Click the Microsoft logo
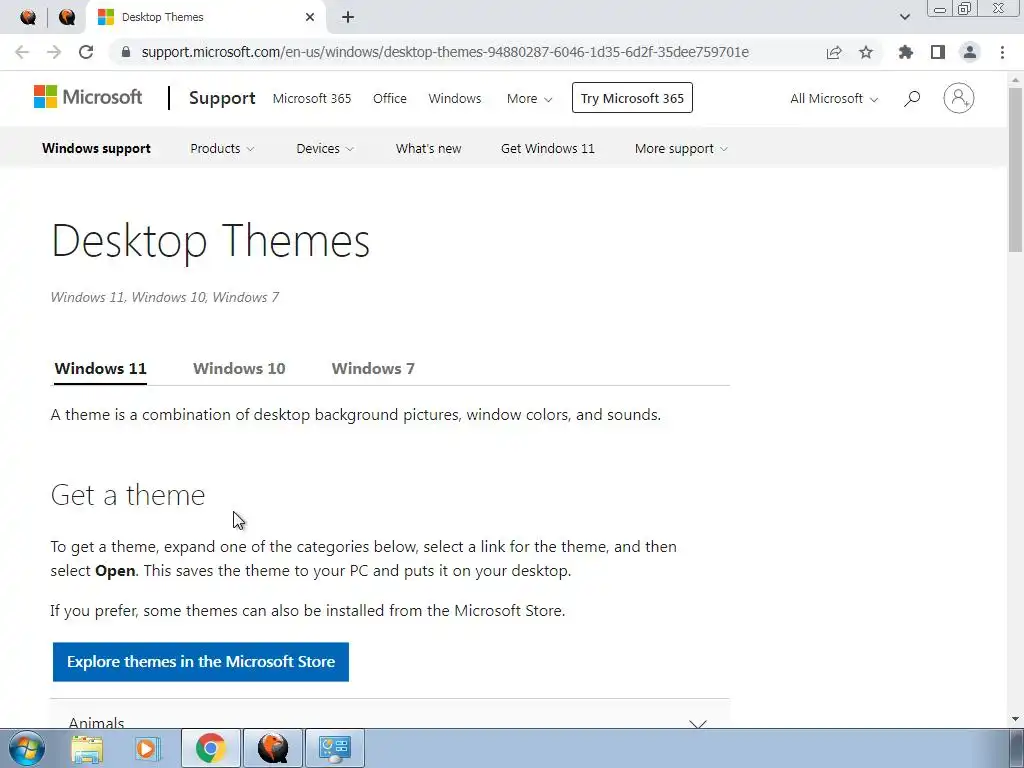This screenshot has height=768, width=1024. tap(88, 97)
